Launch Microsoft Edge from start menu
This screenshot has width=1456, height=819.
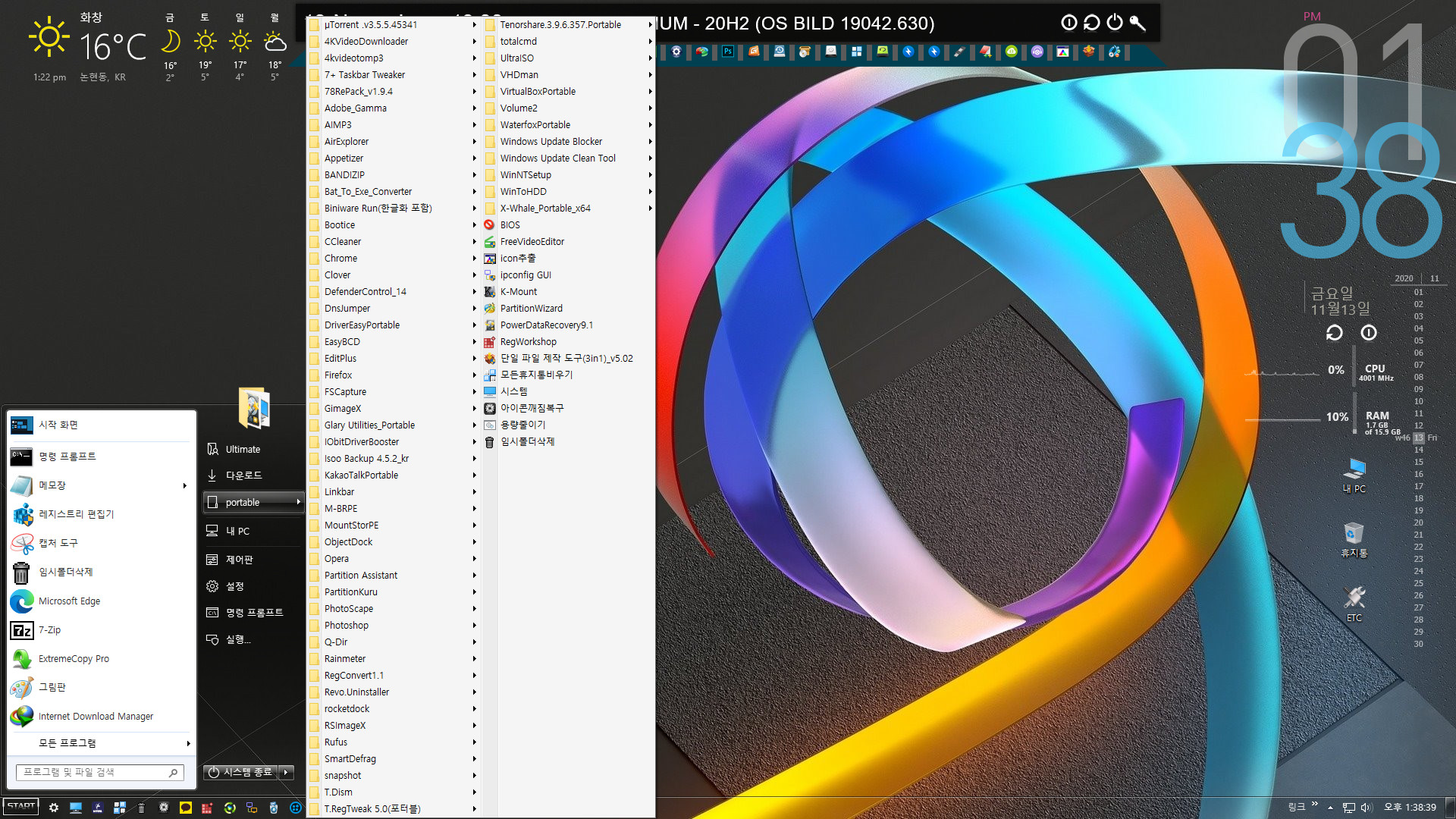(x=101, y=601)
